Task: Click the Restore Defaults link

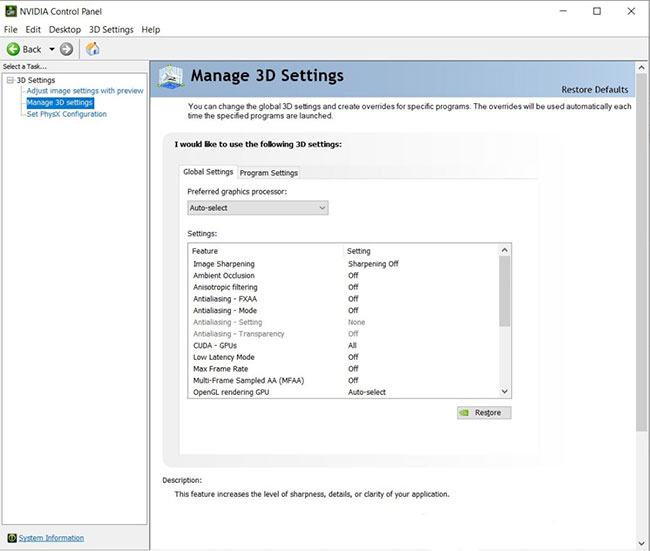Action: [x=594, y=90]
